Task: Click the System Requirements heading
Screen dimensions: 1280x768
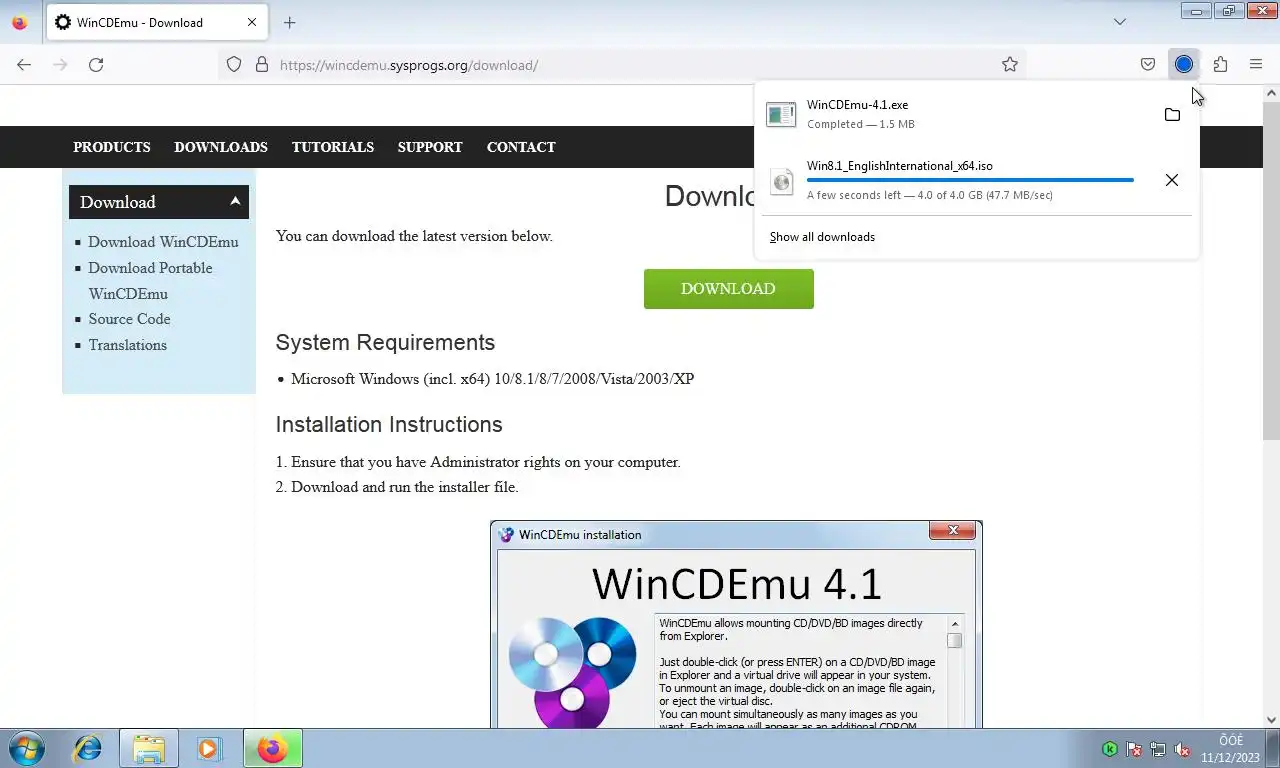Action: pyautogui.click(x=385, y=342)
